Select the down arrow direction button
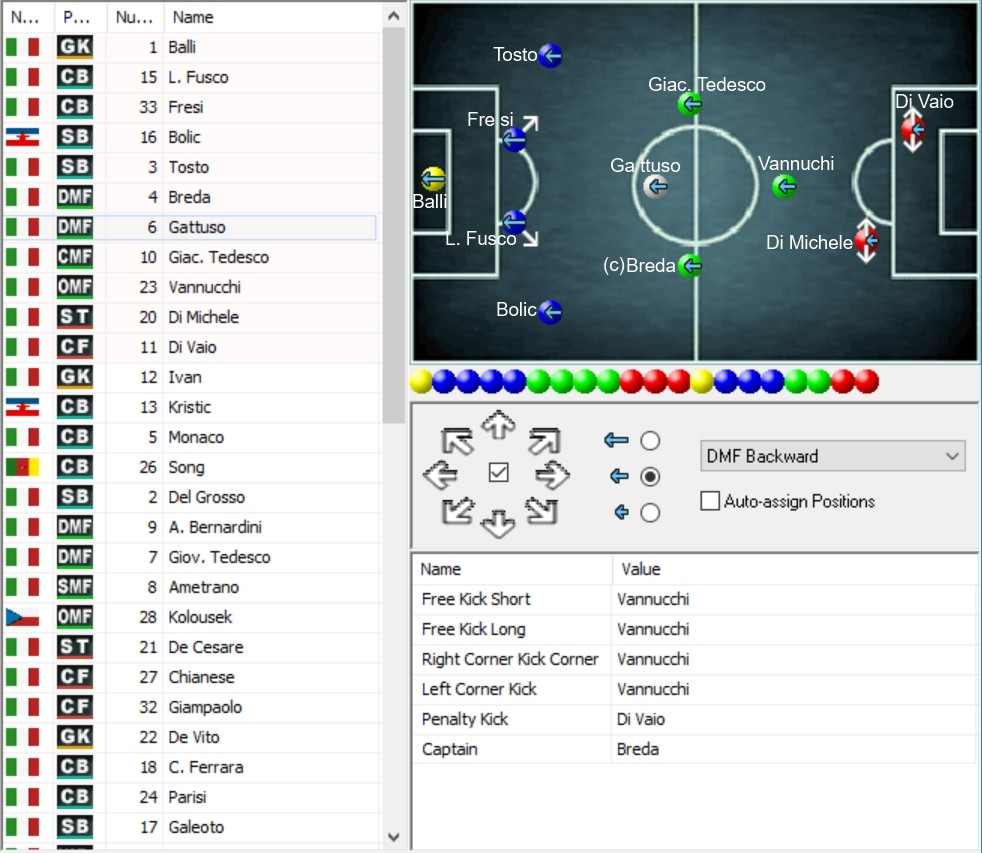Screen dimensions: 982x853 (499, 524)
